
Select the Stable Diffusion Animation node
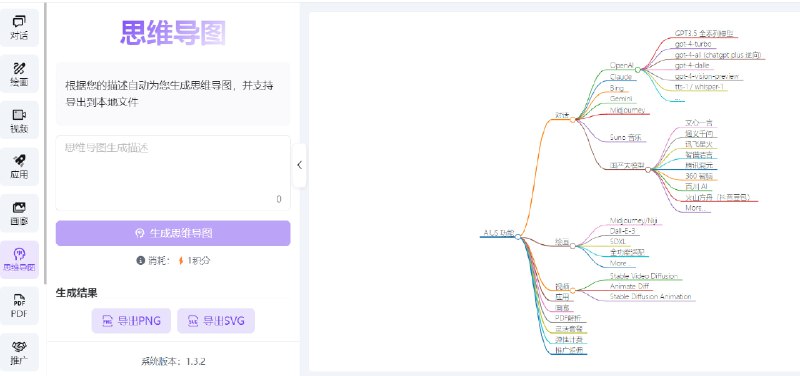651,296
